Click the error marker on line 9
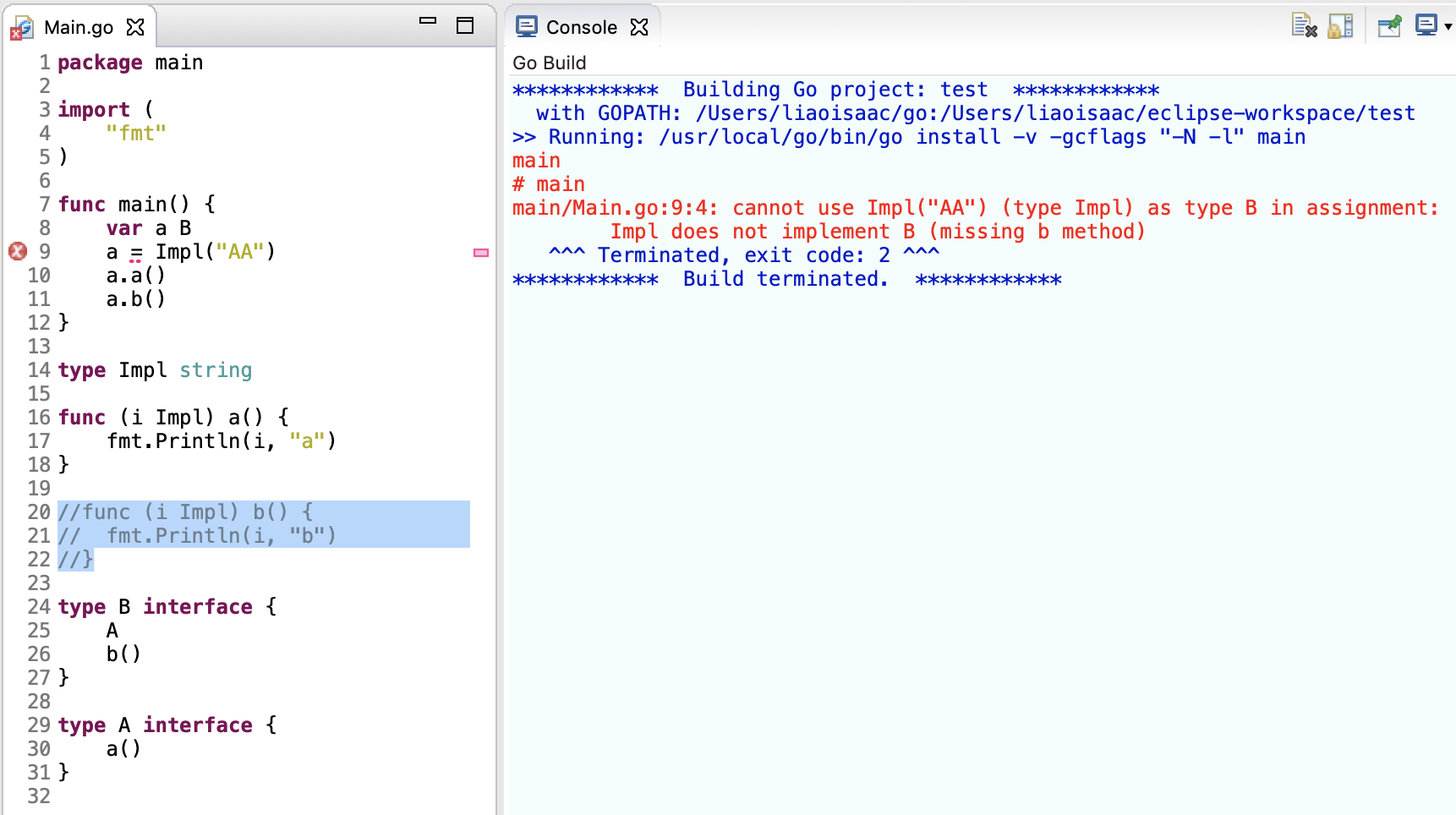Screen dimensions: 1456x815 17,251
